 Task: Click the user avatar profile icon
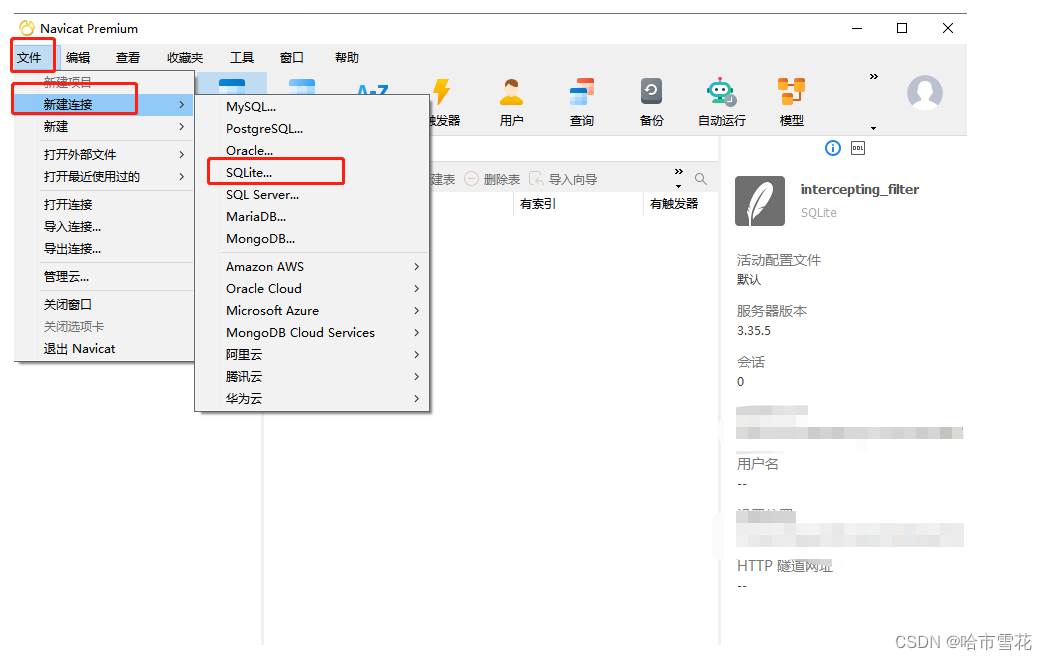click(x=925, y=93)
